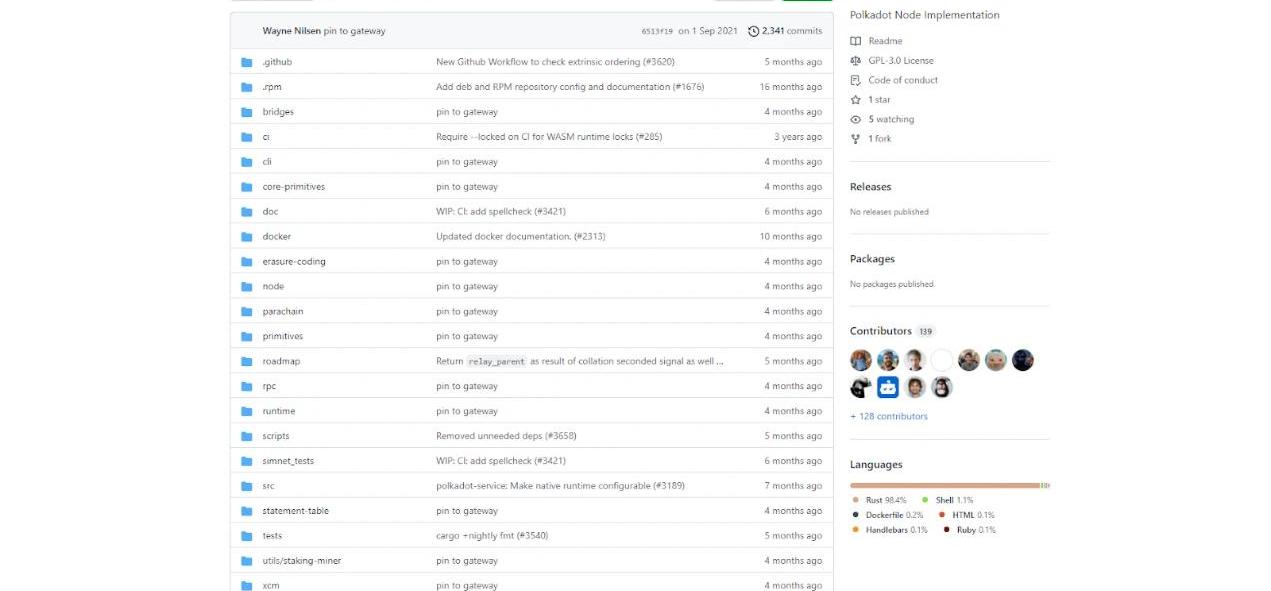This screenshot has width=1271, height=591.
Task: Click the folder icon beside xcm
Action: 247,586
